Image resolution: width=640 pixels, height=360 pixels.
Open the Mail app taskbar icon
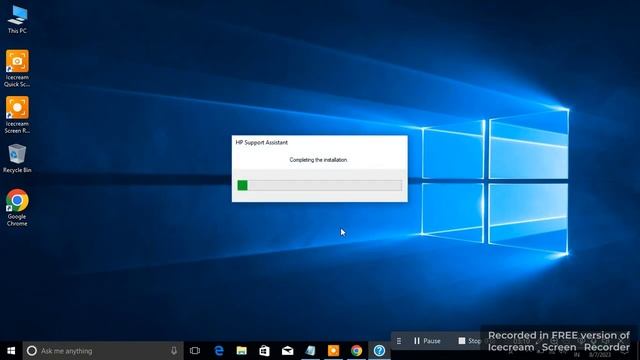click(x=287, y=351)
